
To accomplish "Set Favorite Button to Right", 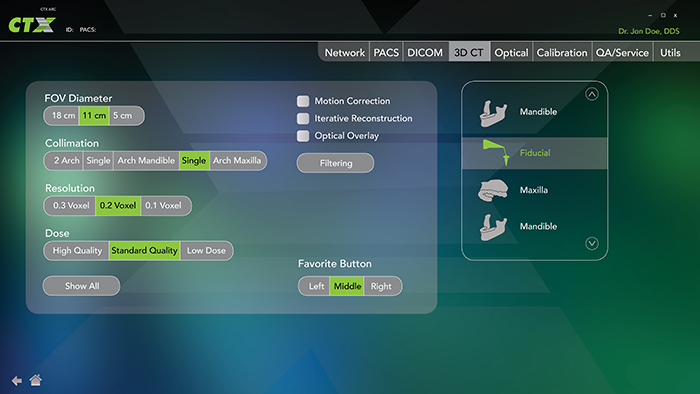I will coord(382,286).
